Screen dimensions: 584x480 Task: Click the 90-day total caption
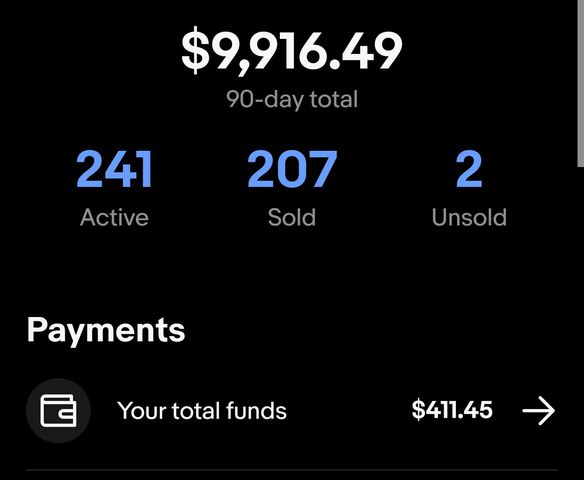292,99
